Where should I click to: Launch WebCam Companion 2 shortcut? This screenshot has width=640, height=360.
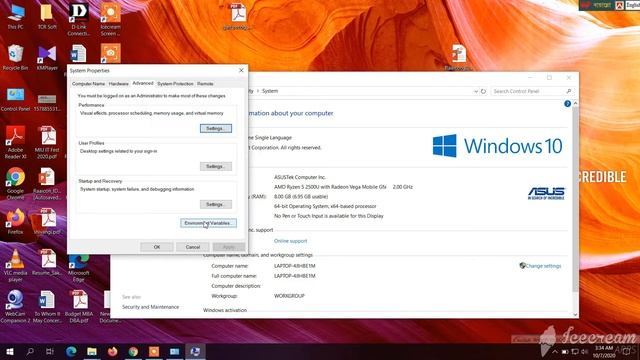coord(15,306)
